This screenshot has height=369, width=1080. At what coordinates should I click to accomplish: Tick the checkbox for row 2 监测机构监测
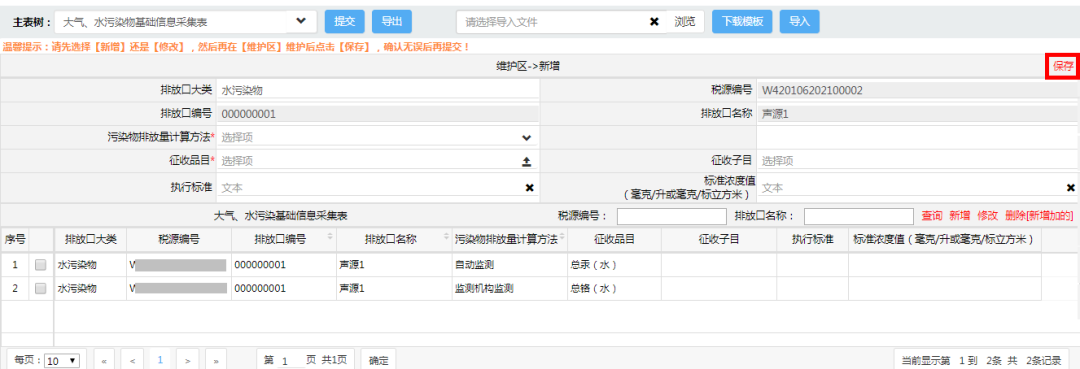(x=41, y=288)
